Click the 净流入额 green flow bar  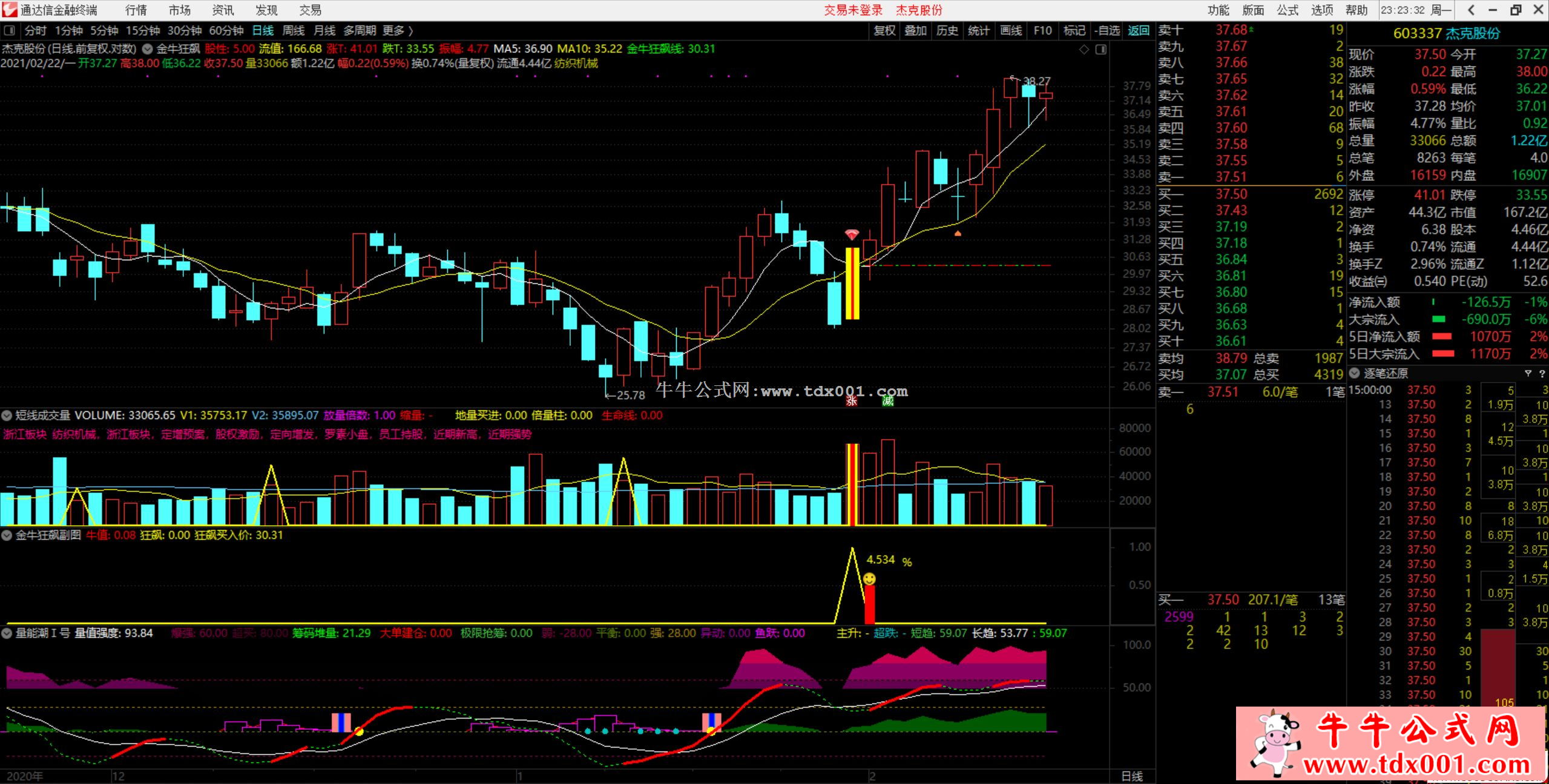[x=1433, y=302]
